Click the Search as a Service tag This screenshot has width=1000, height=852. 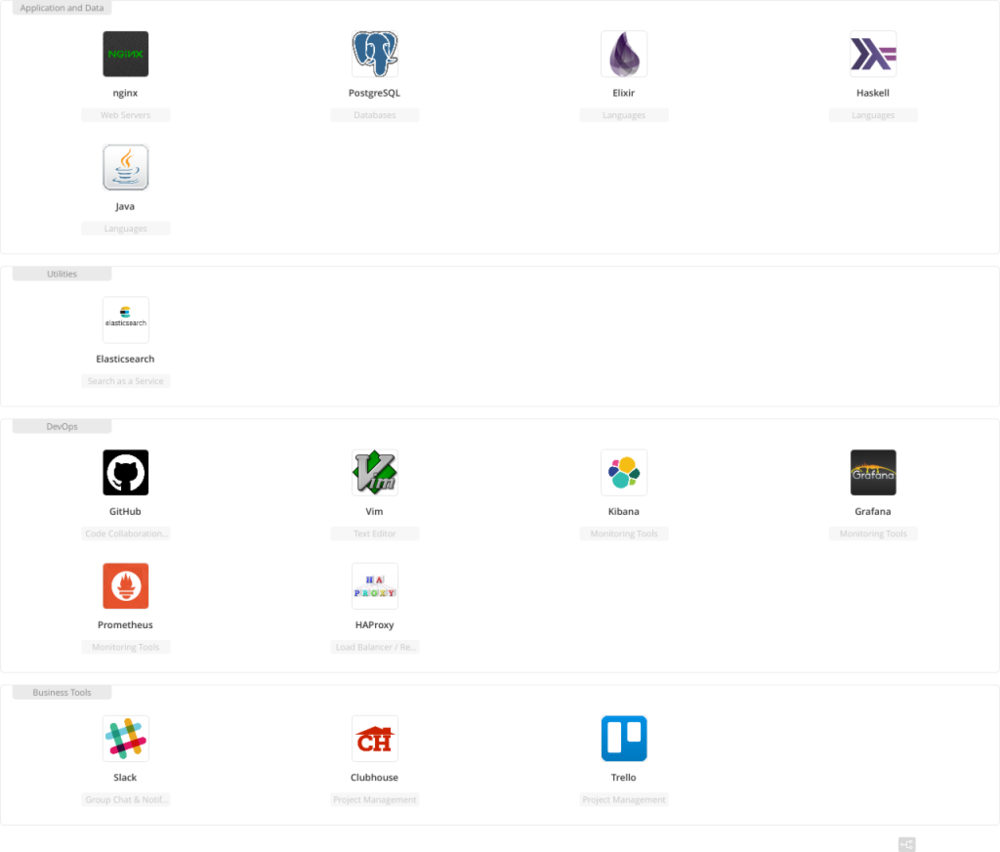tap(126, 381)
